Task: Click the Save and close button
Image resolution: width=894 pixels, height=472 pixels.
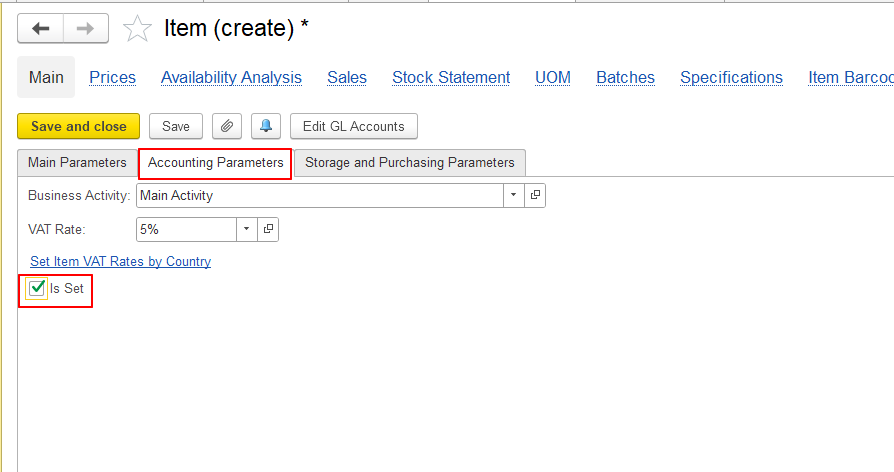Action: pos(79,126)
